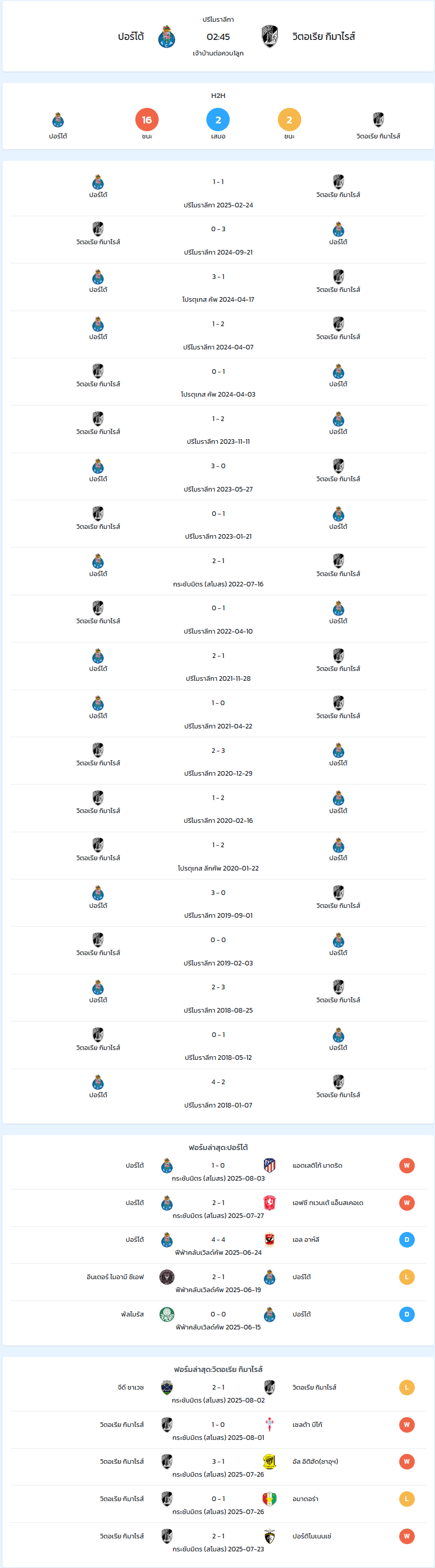
Task: Open the 2 - 3 match dated 2018-08-25
Action: 218,998
